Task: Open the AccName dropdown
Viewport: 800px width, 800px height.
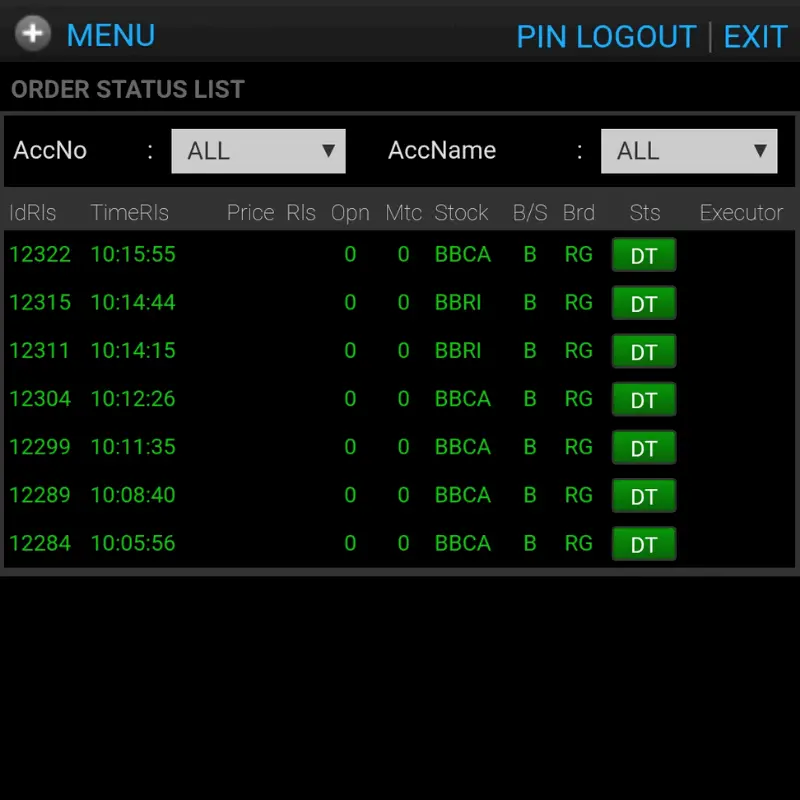Action: tap(689, 150)
